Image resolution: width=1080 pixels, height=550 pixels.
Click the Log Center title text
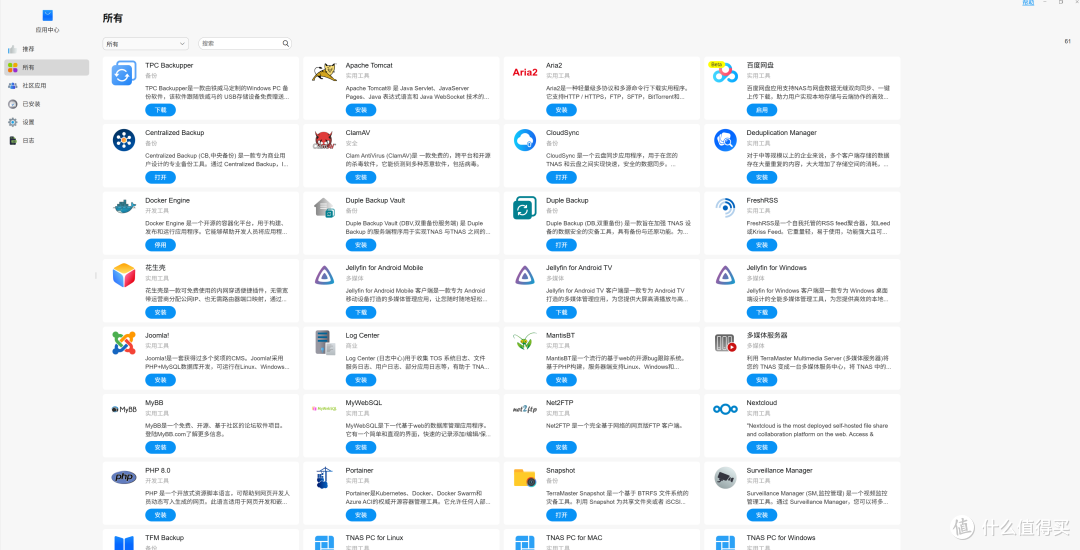click(363, 335)
